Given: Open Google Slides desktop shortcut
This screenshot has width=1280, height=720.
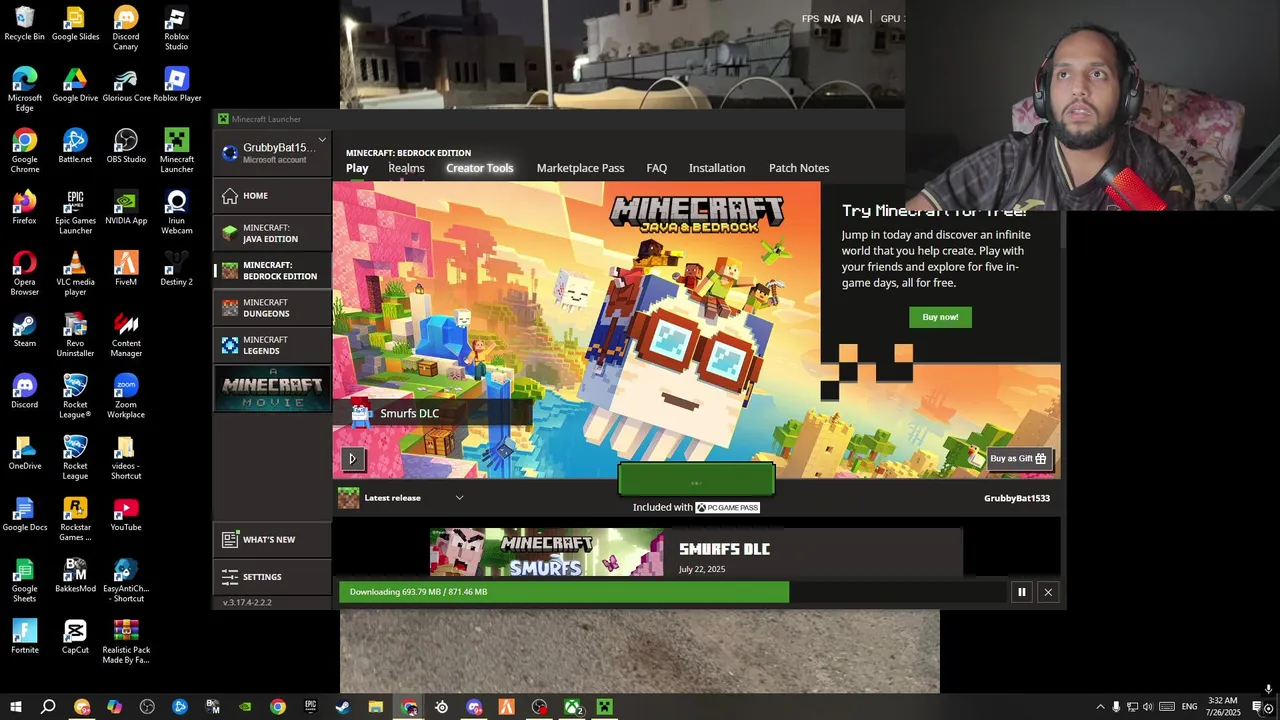Looking at the screenshot, I should coord(75,24).
